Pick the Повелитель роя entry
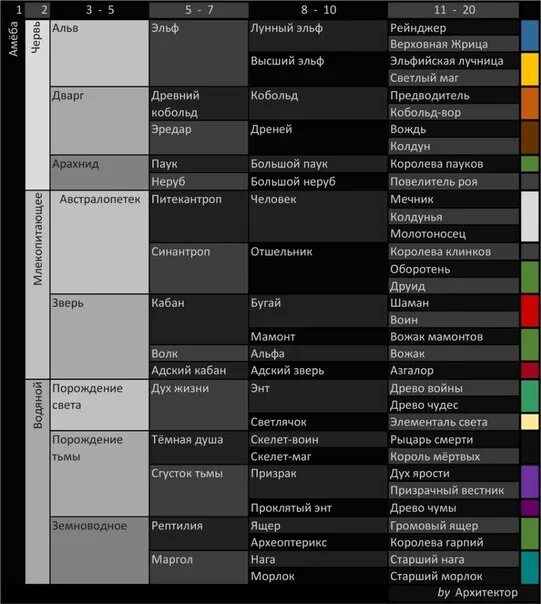 (454, 181)
